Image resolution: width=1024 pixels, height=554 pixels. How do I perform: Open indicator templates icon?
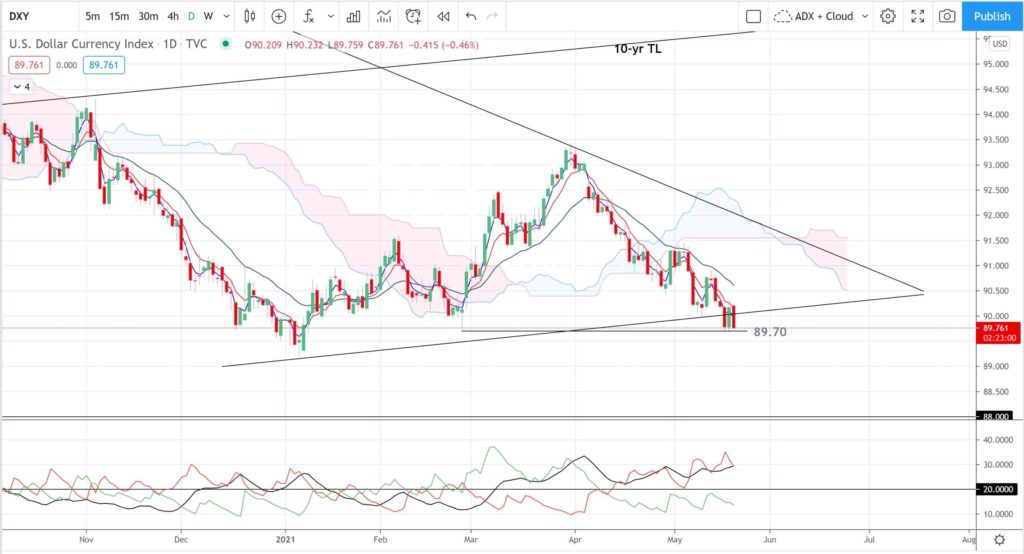[x=384, y=16]
